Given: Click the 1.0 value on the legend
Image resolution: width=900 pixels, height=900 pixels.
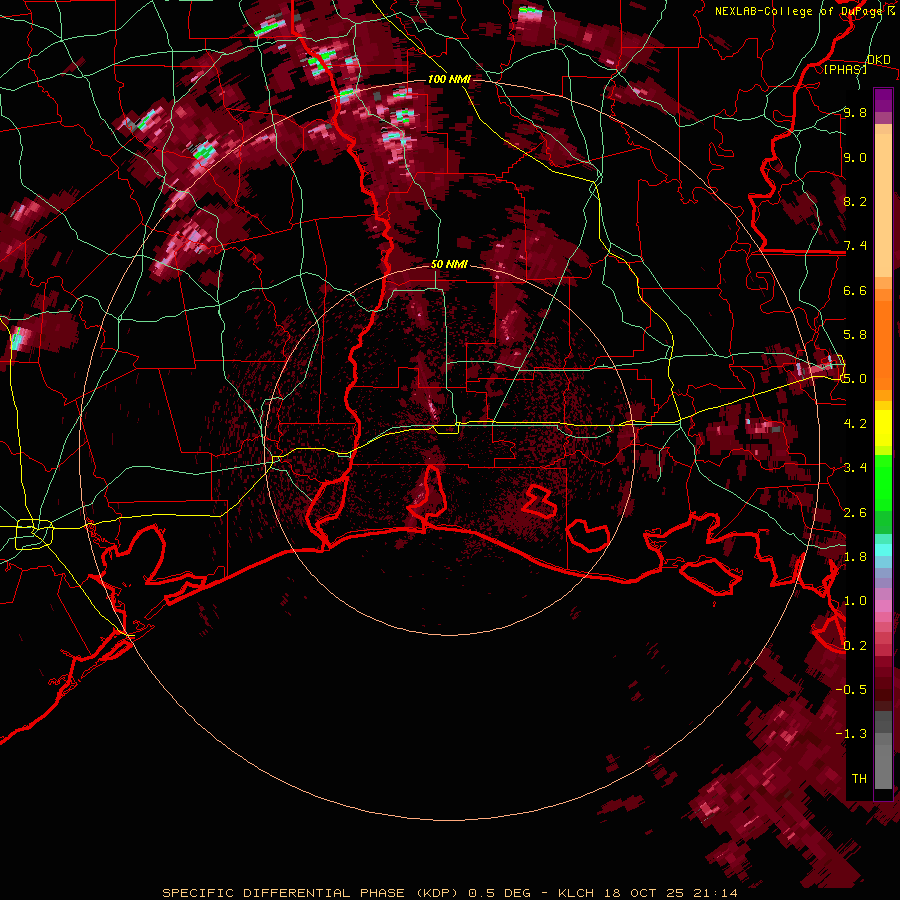Looking at the screenshot, I should tap(855, 601).
